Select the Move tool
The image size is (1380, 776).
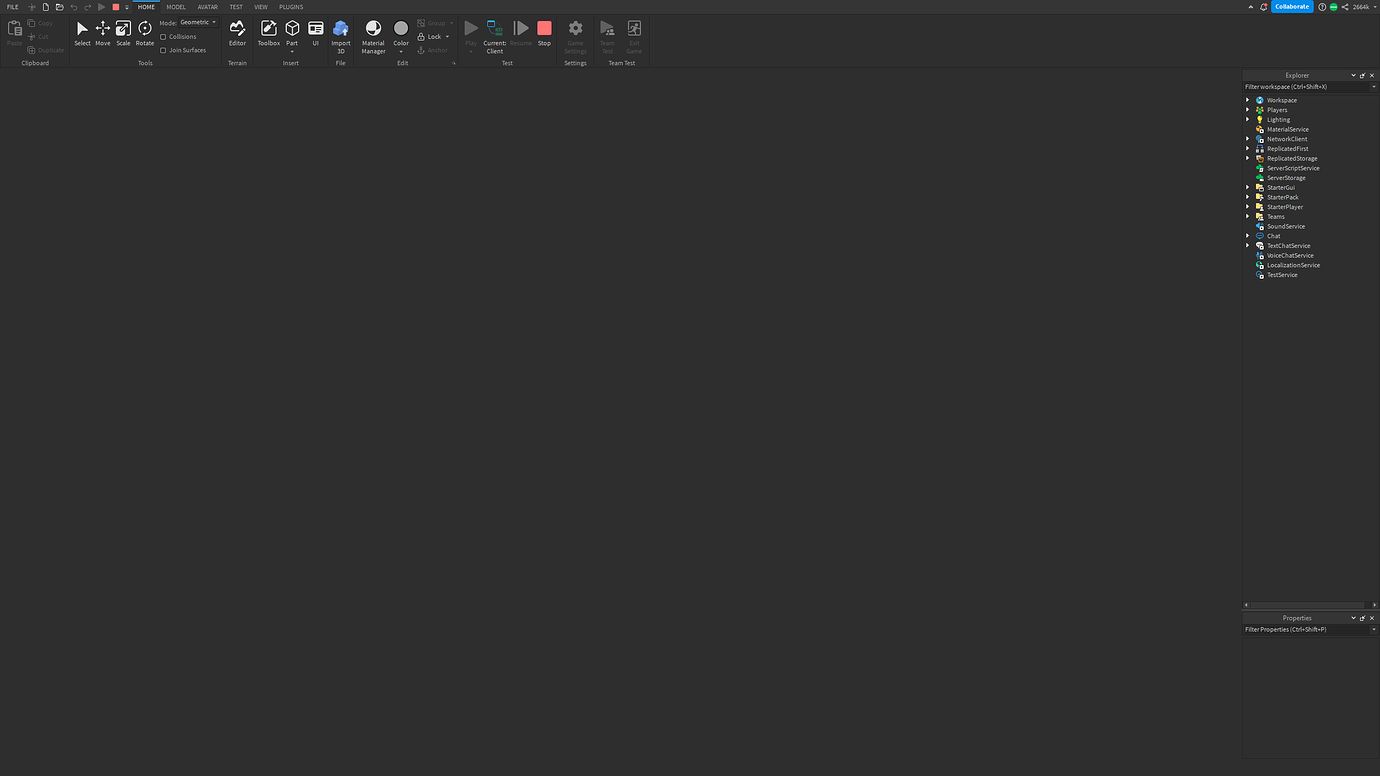pos(102,32)
